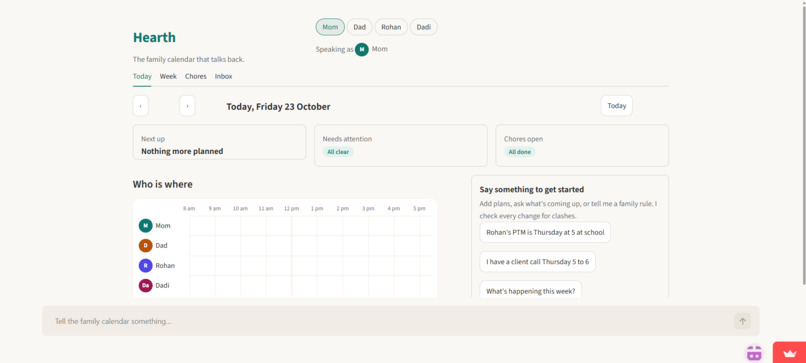Click "Nothing more planned" text

point(182,152)
